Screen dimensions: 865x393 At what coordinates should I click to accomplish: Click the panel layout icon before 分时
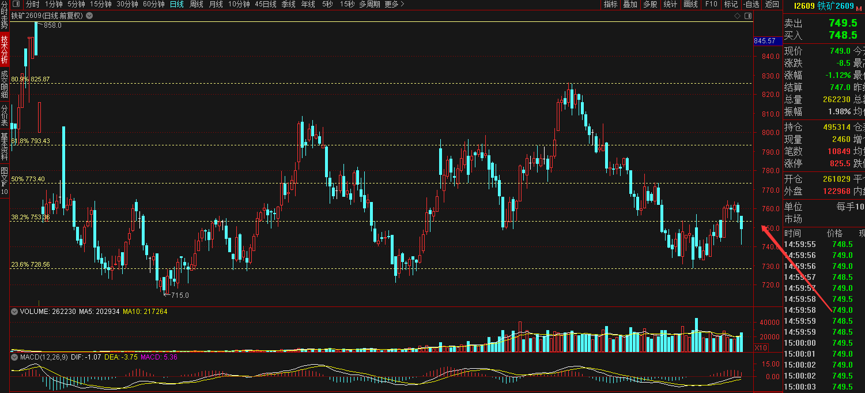click(17, 4)
